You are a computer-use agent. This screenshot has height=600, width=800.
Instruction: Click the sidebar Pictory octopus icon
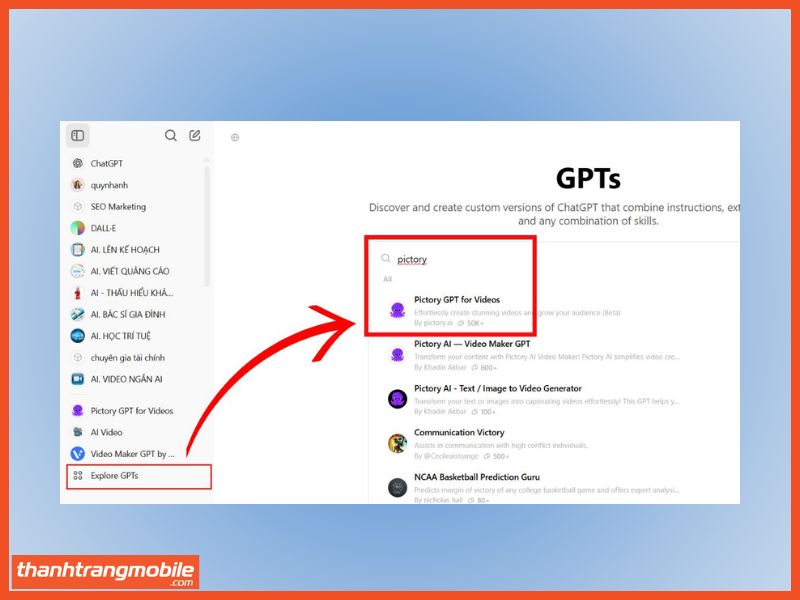point(78,411)
